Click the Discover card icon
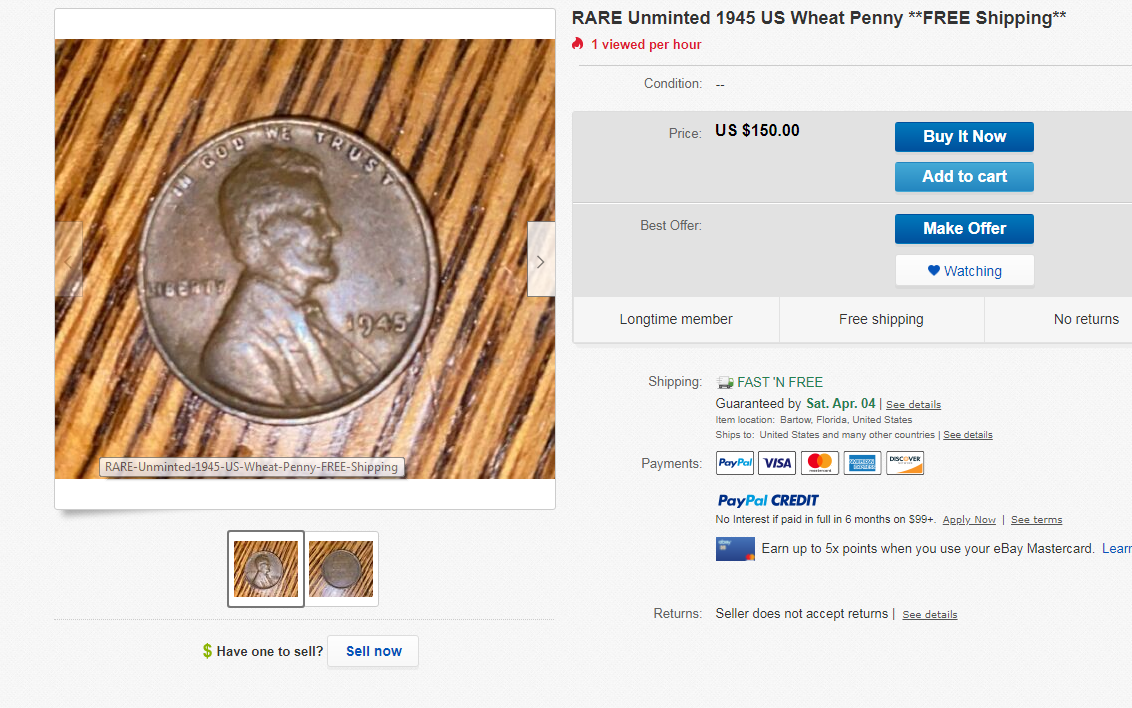This screenshot has height=708, width=1132. click(905, 463)
